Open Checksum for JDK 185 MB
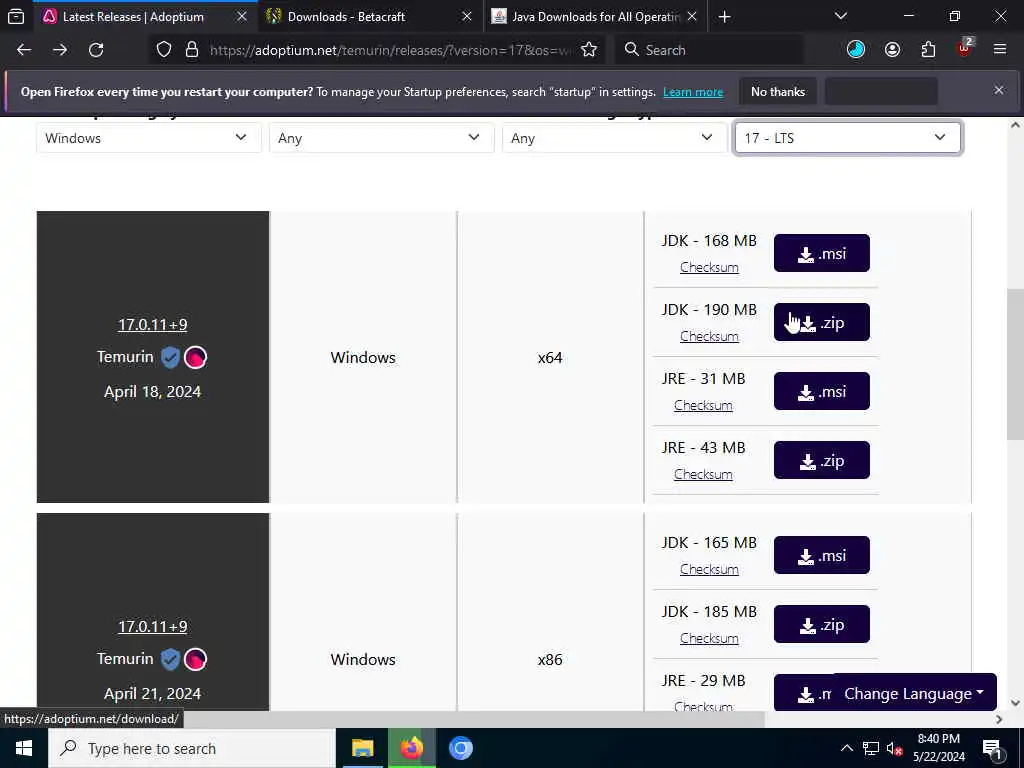This screenshot has width=1024, height=768. pyautogui.click(x=709, y=638)
